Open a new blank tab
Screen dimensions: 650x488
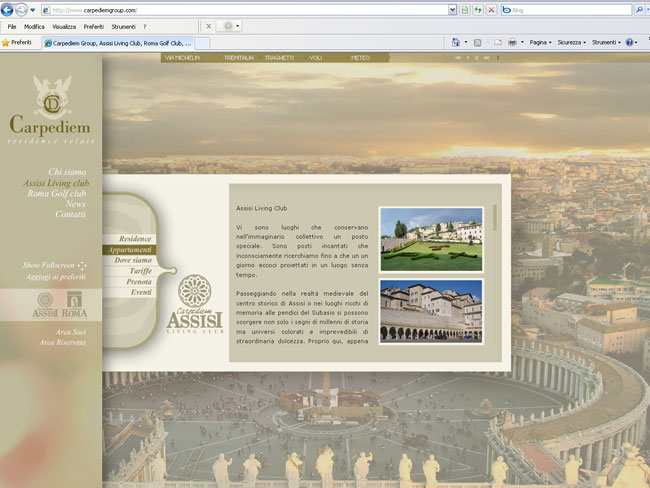pyautogui.click(x=202, y=43)
